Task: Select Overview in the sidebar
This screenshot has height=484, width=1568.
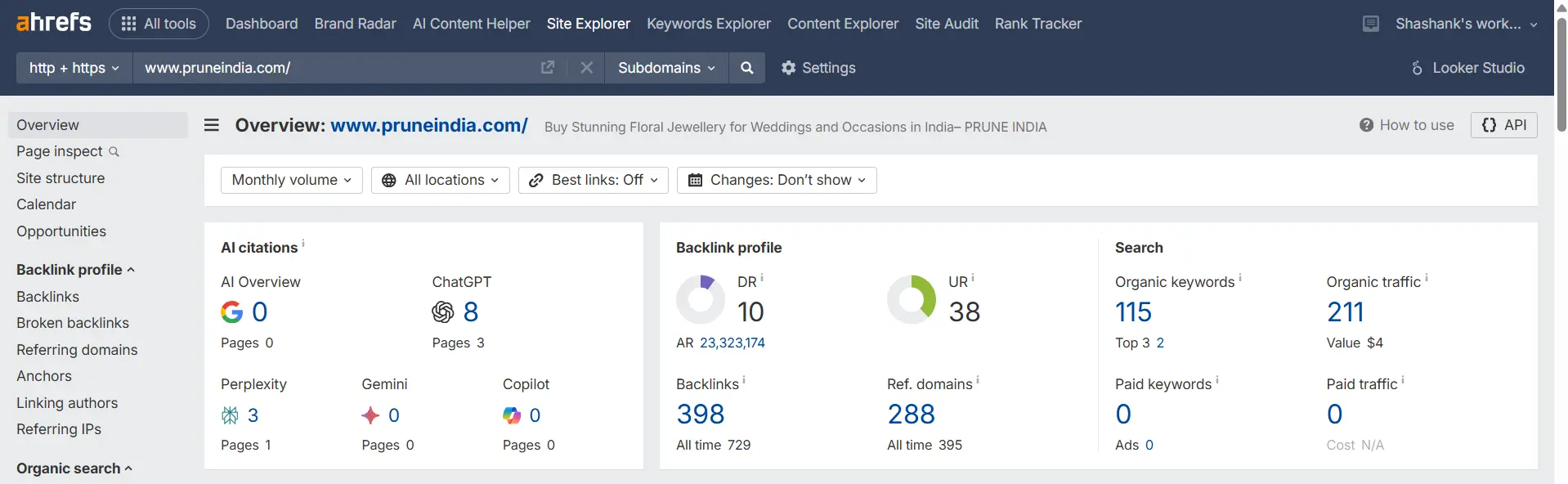Action: (x=98, y=125)
